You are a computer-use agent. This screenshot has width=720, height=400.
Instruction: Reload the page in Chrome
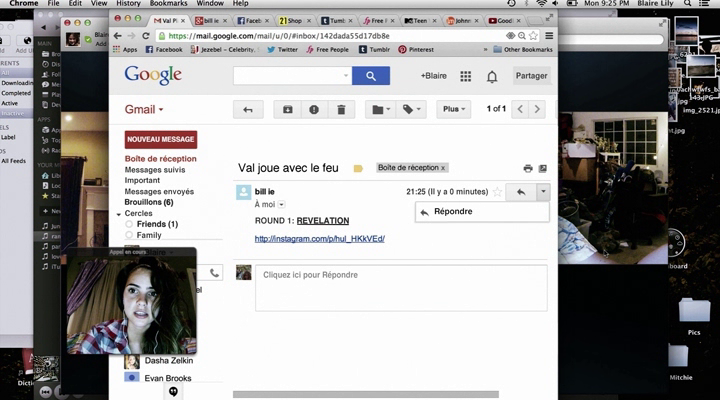pyautogui.click(x=146, y=36)
